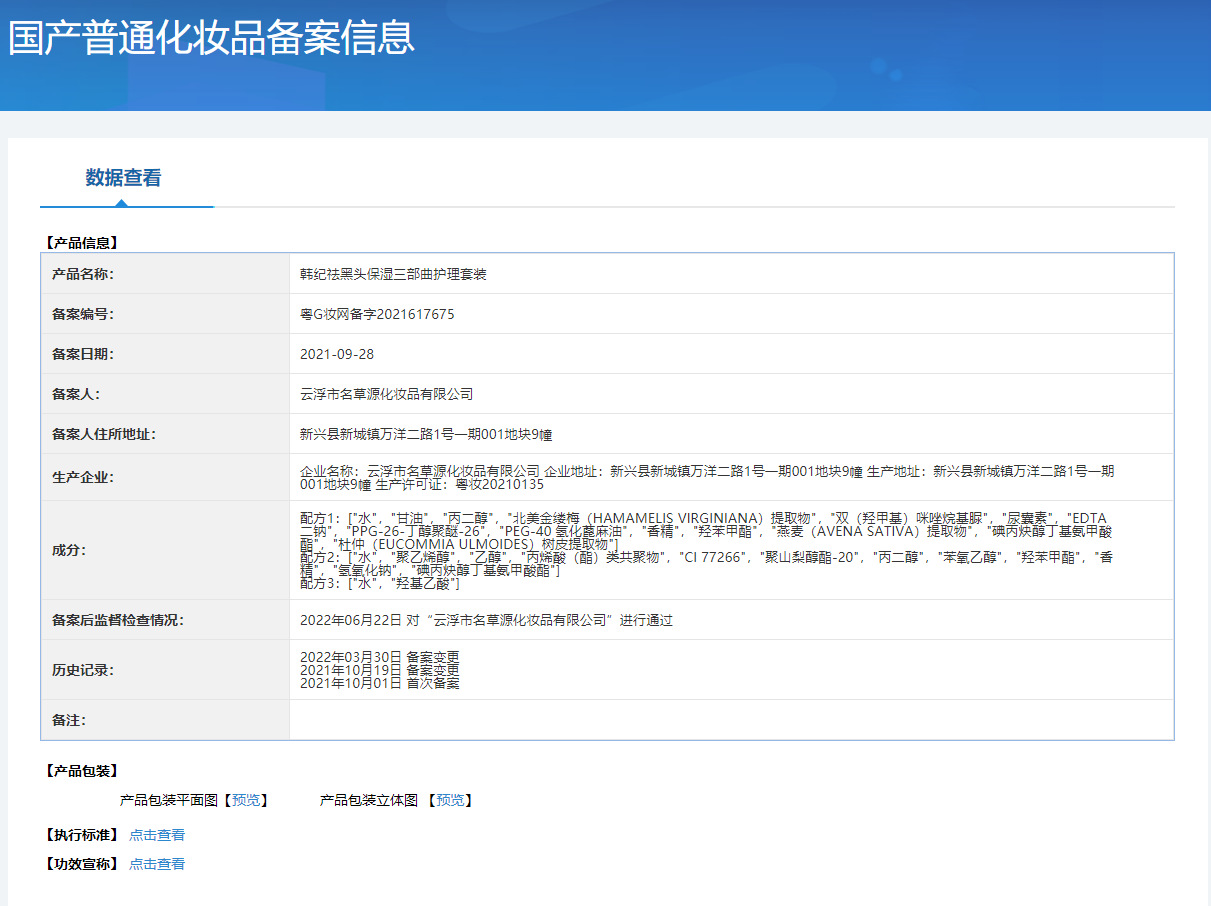
Task: Click the 备案日期 row label
Action: point(83,354)
